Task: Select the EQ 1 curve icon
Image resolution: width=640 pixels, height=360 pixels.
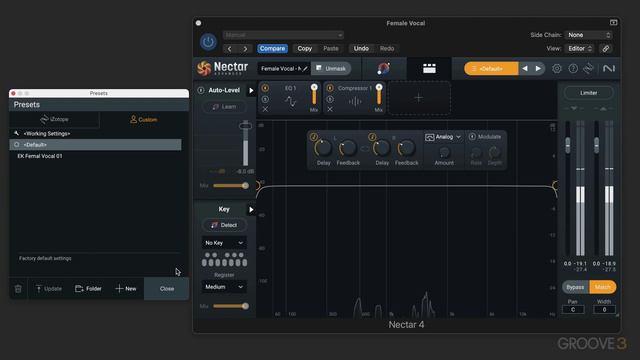Action: [291, 101]
